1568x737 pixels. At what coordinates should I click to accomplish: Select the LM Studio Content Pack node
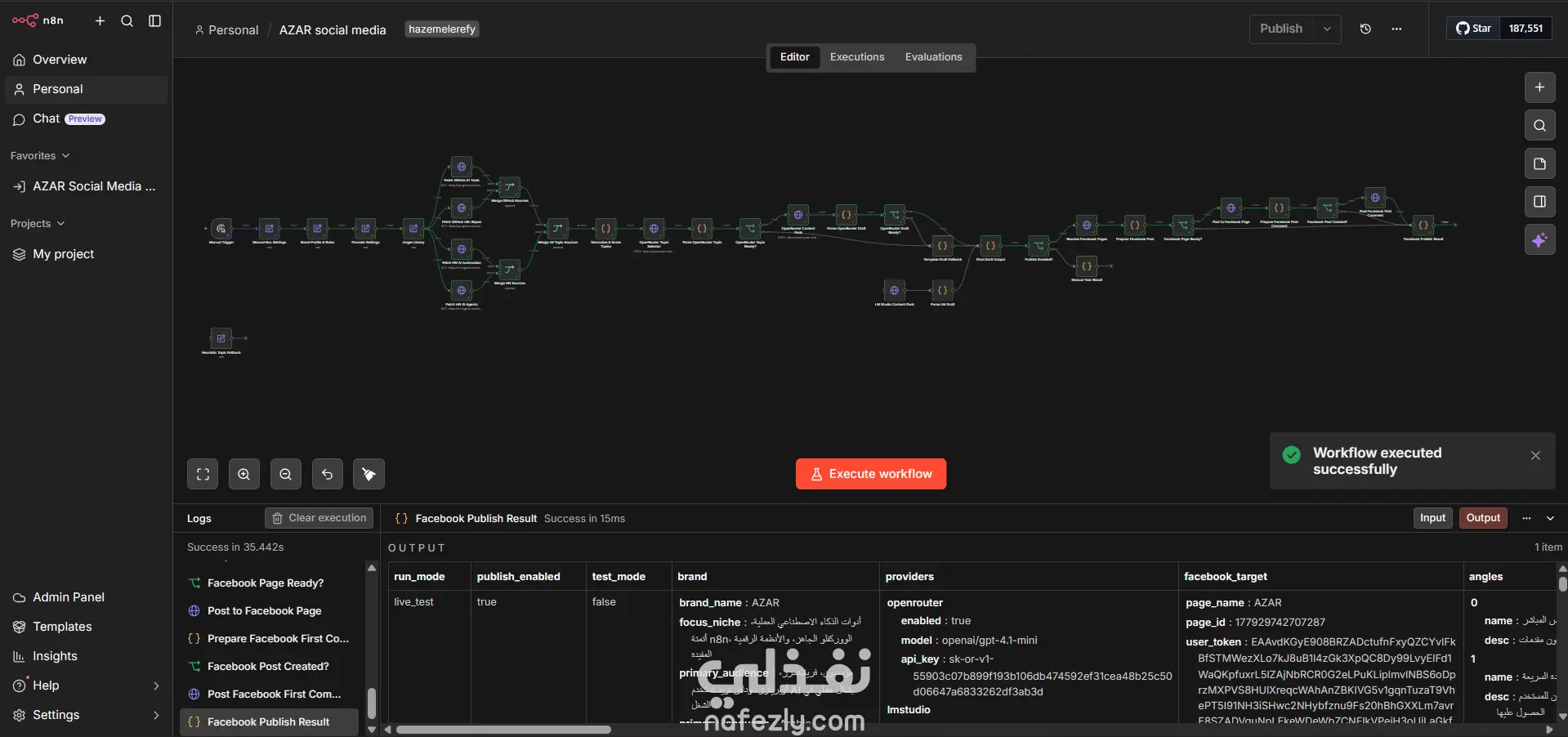point(894,290)
